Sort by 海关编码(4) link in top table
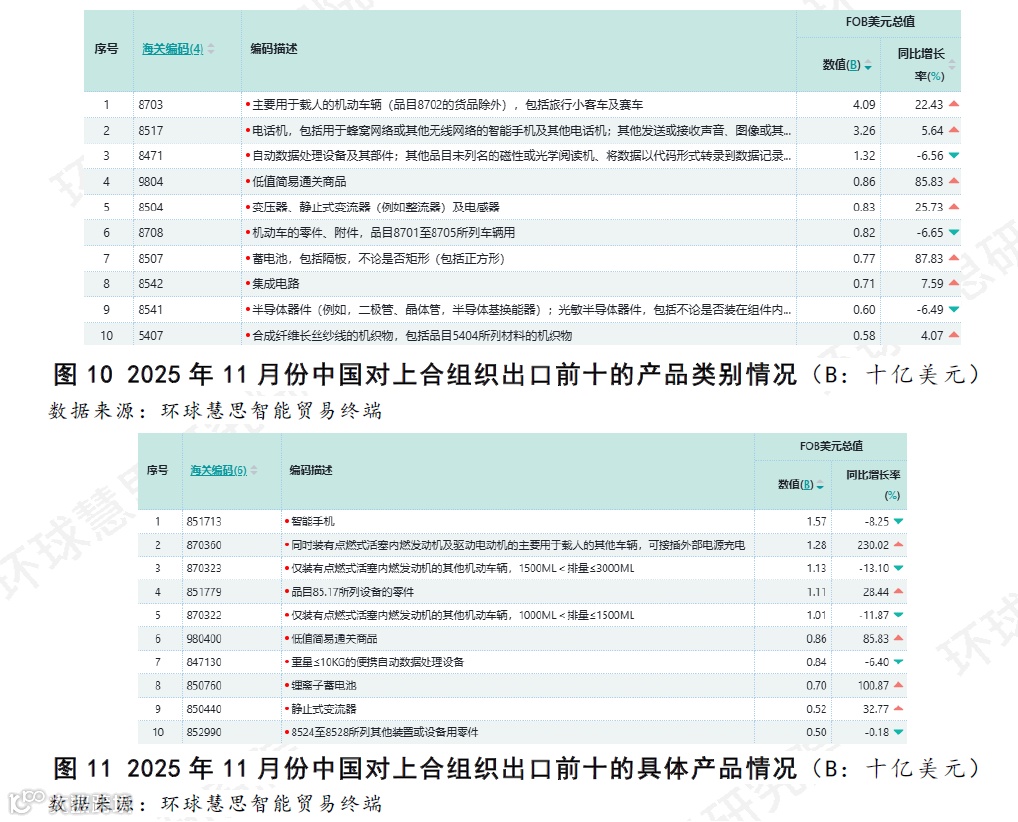 173,49
